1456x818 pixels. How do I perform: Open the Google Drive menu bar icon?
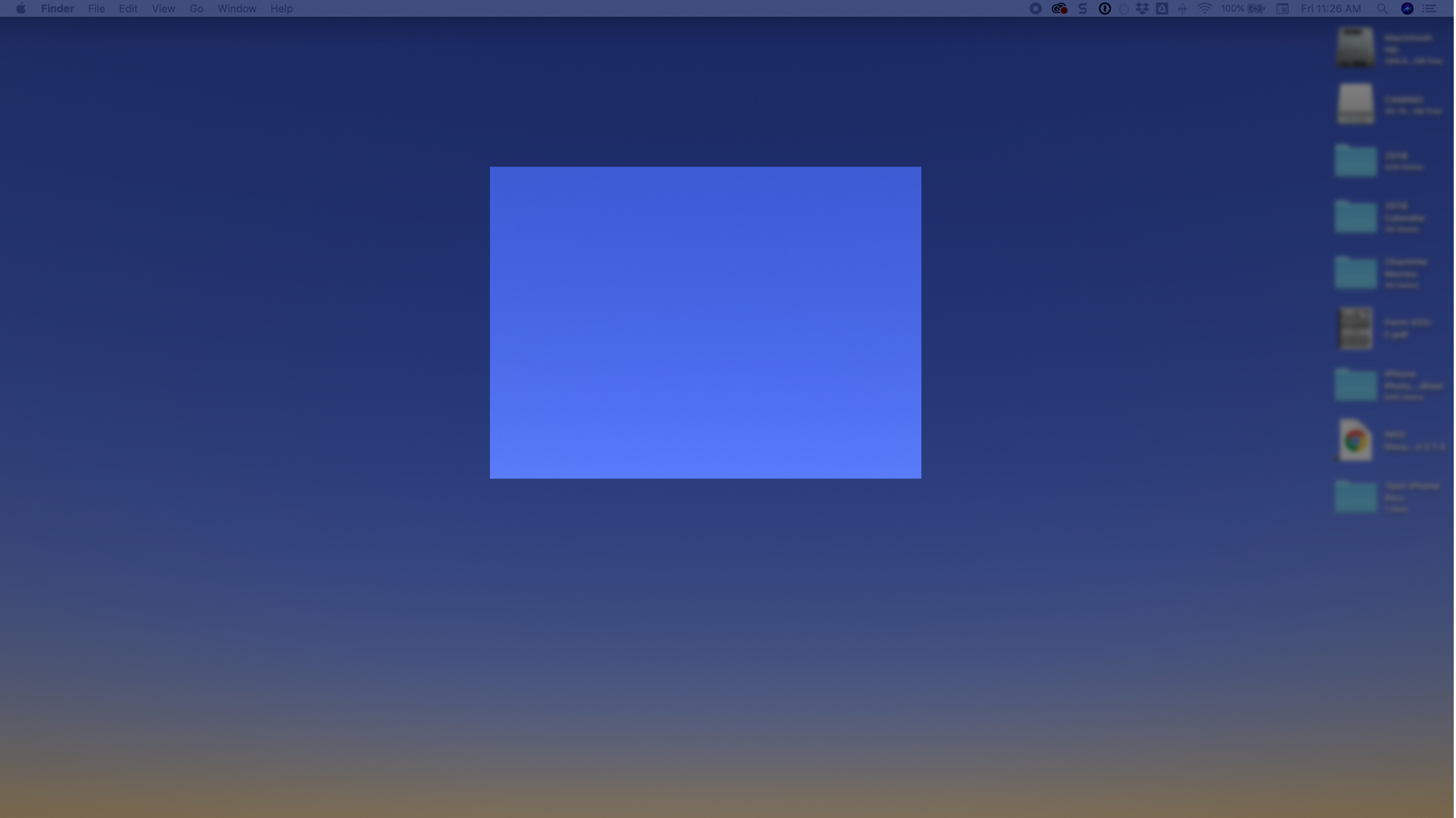click(1161, 8)
